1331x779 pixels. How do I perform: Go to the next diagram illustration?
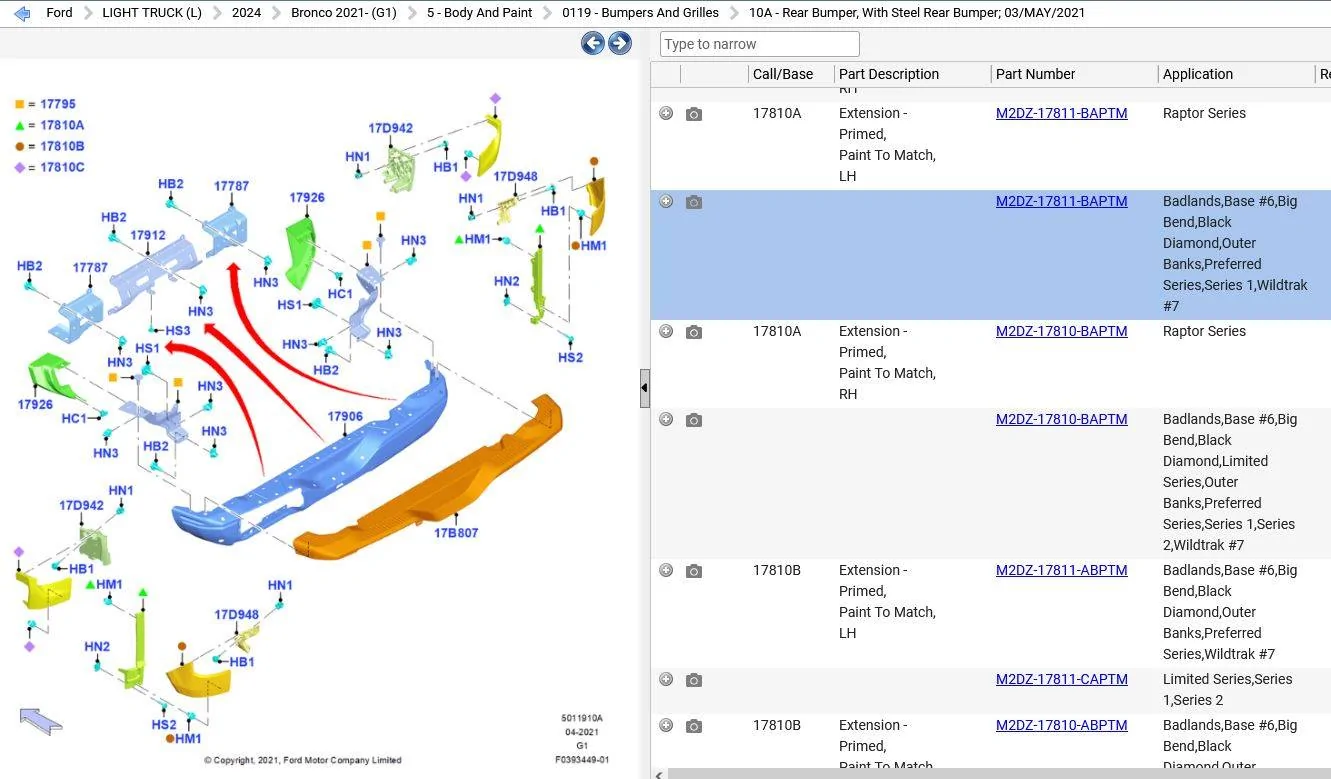click(x=620, y=43)
